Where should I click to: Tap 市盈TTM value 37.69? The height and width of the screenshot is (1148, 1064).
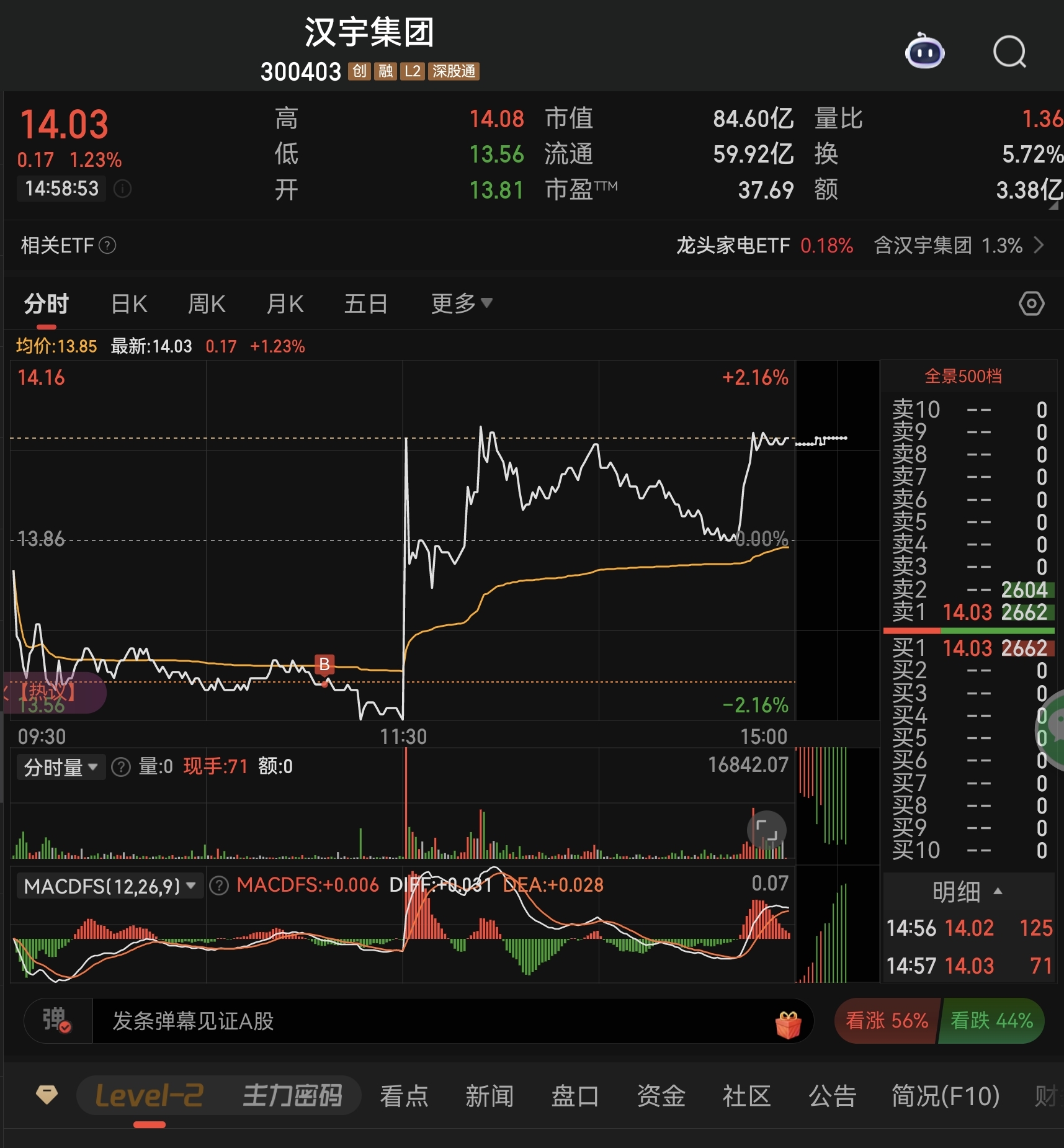(766, 191)
